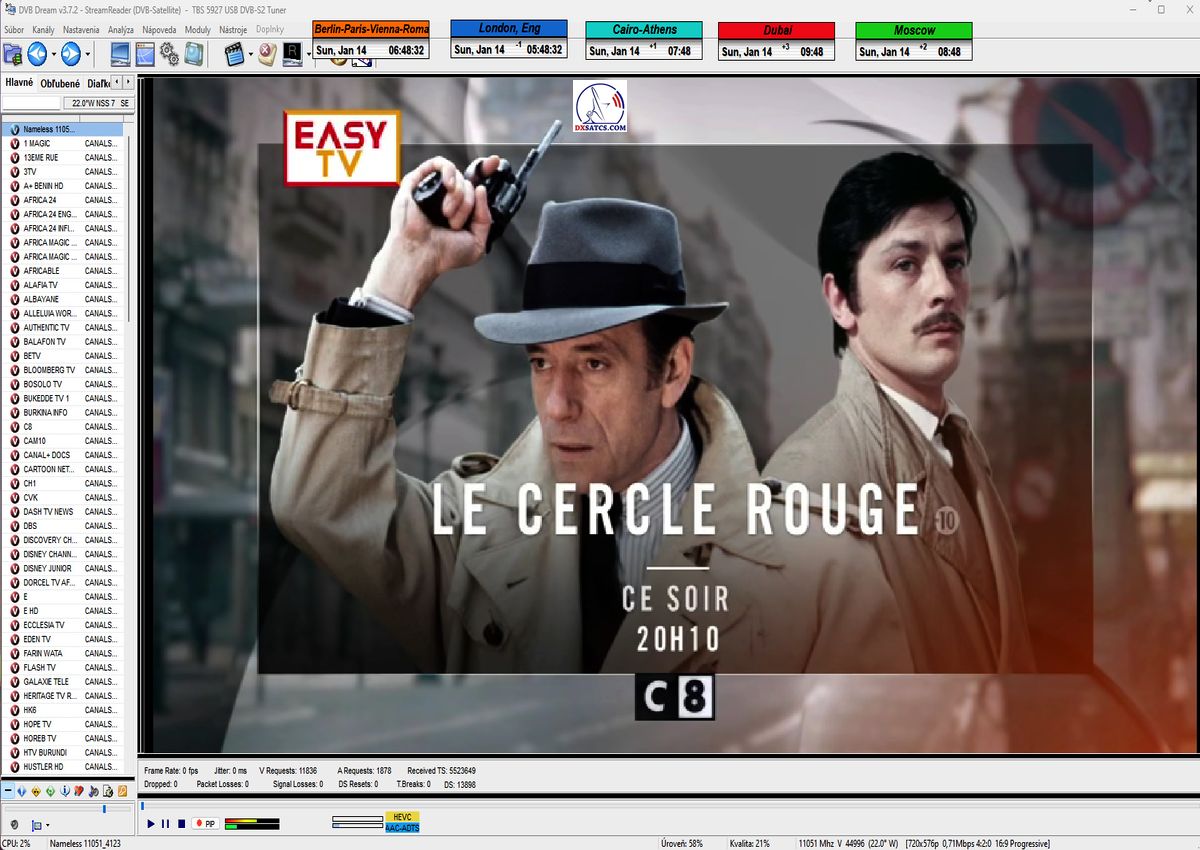Viewport: 1200px width, 850px height.
Task: Select the C8 channel entry
Action: point(29,426)
